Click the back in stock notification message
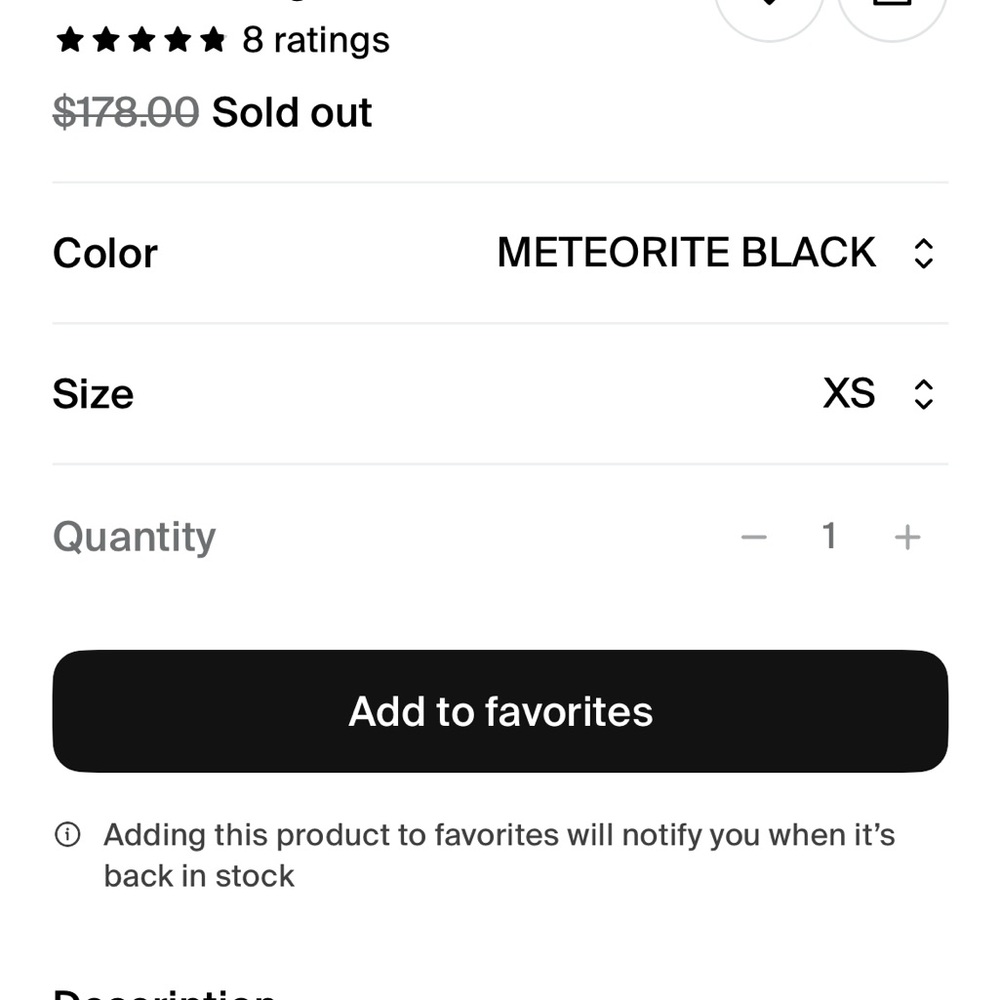This screenshot has height=1000, width=1000. [x=499, y=855]
